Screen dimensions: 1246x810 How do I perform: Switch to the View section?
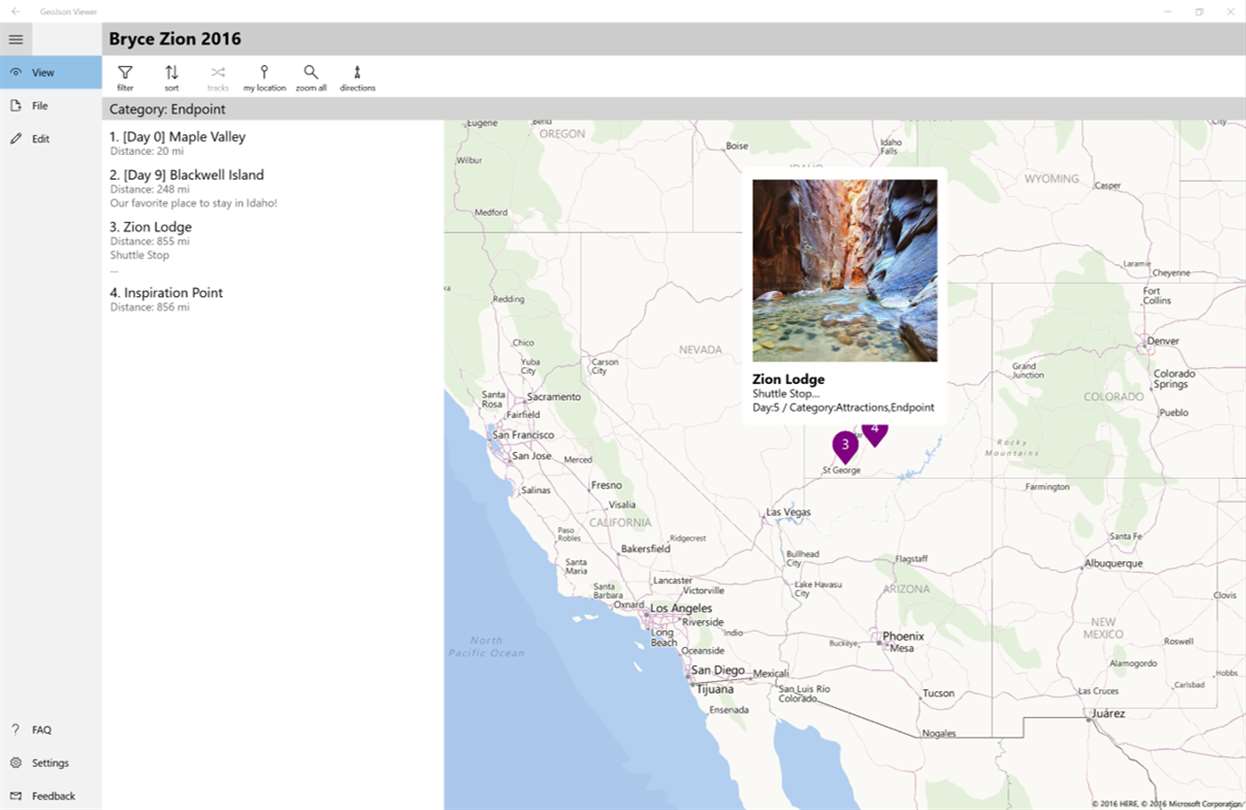pyautogui.click(x=43, y=72)
